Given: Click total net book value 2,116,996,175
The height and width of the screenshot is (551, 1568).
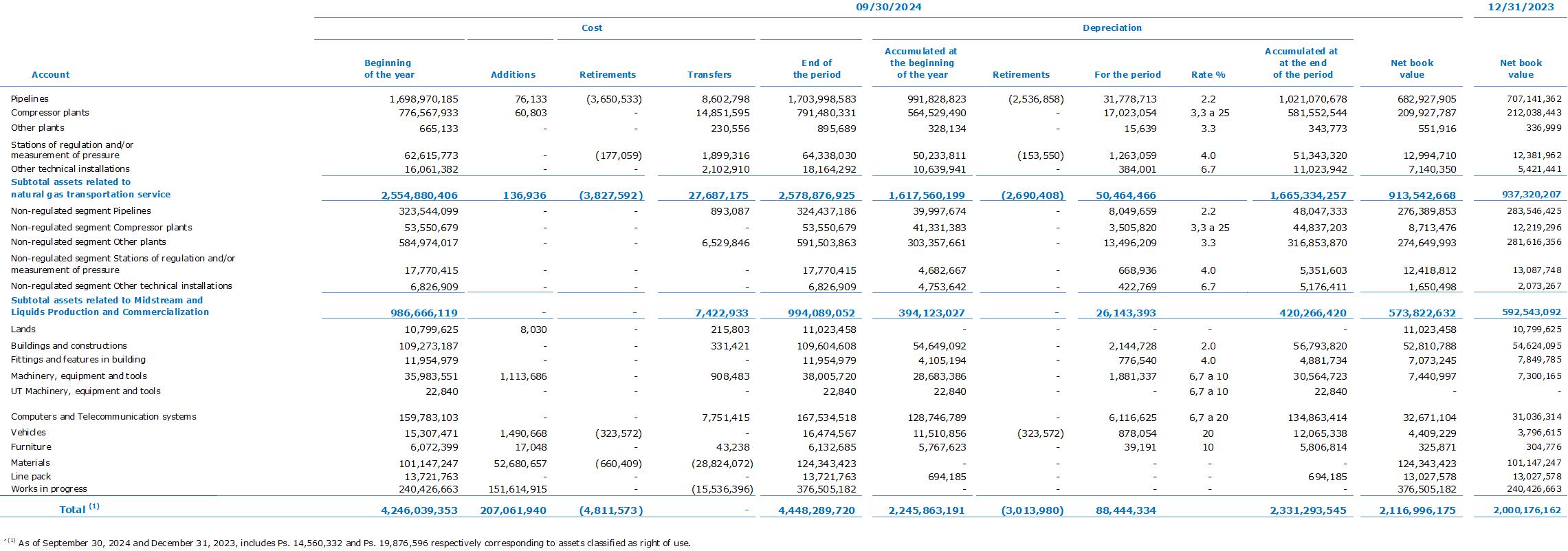Looking at the screenshot, I should tap(1417, 510).
